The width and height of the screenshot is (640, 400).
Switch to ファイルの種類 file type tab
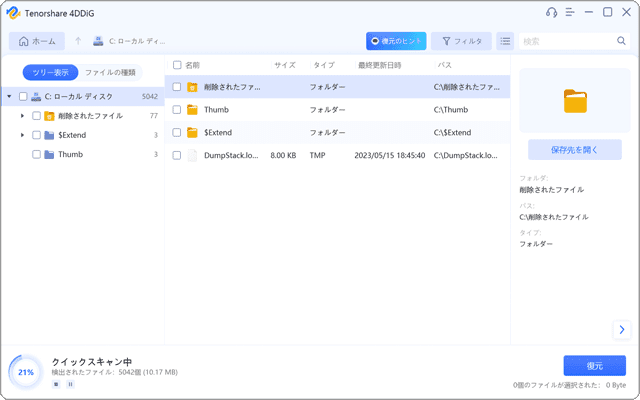pyautogui.click(x=110, y=73)
